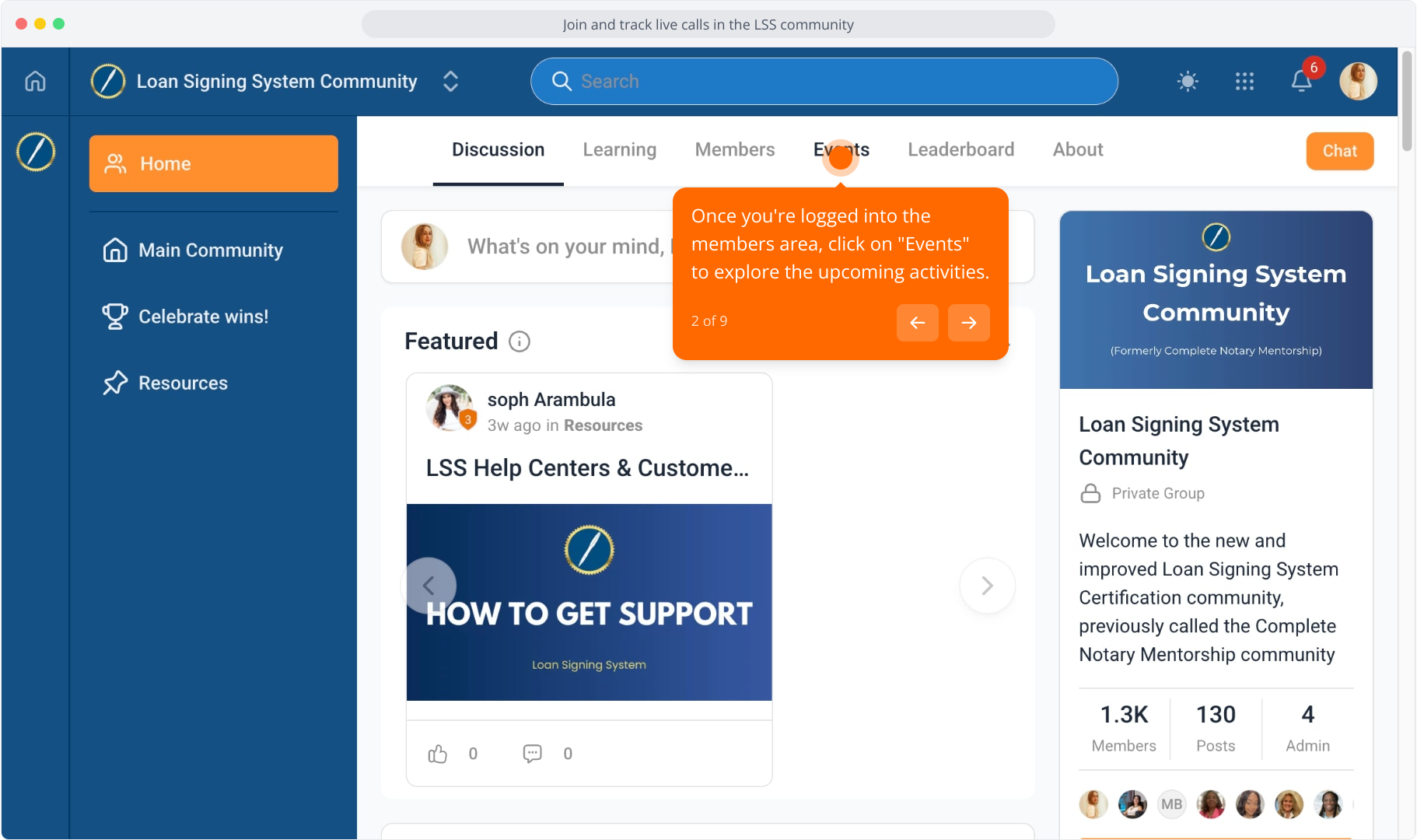Switch to the About tab
Screen dimensions: 1417x840
click(1078, 149)
